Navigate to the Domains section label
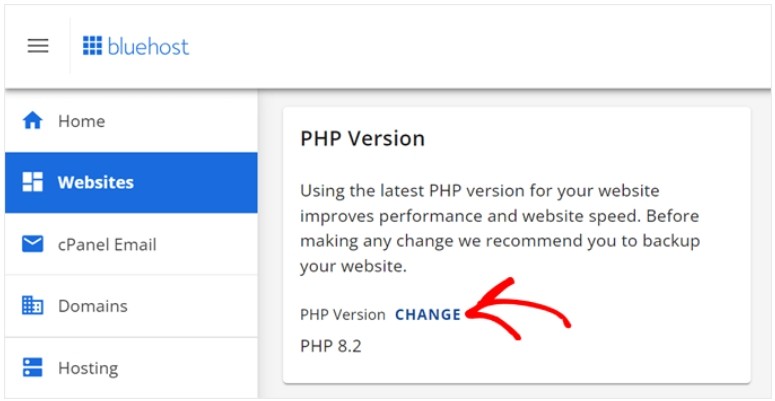This screenshot has height=401, width=775. point(93,306)
